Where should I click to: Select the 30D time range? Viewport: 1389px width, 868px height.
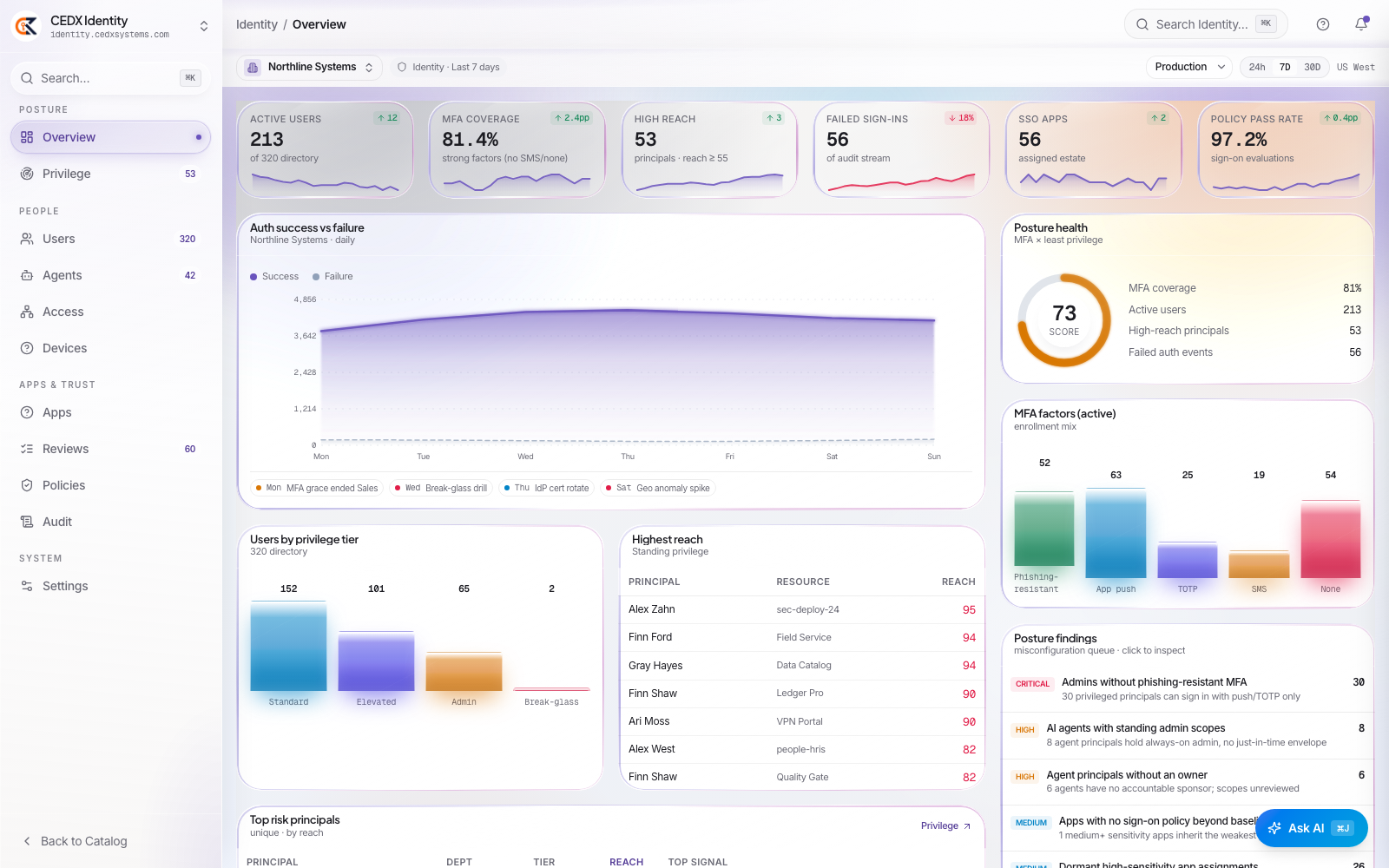tap(1312, 67)
